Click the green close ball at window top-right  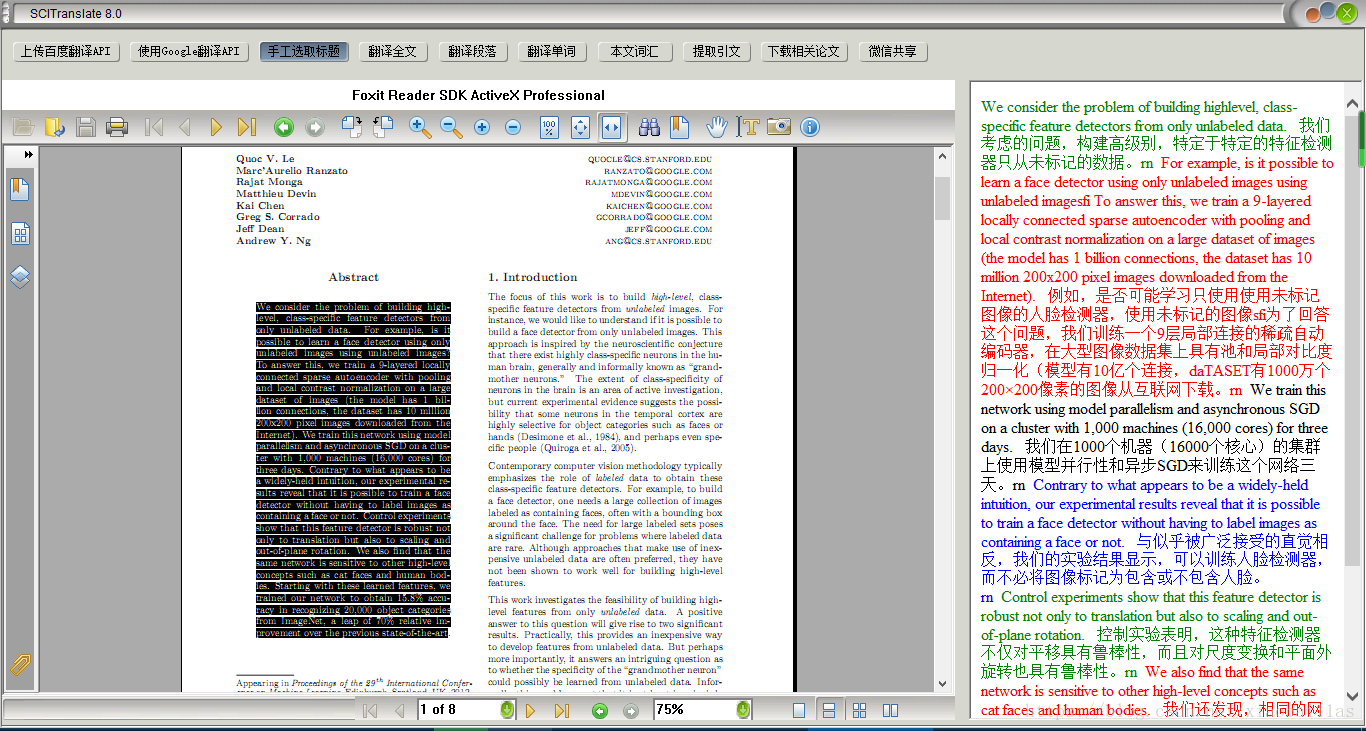[x=1347, y=13]
